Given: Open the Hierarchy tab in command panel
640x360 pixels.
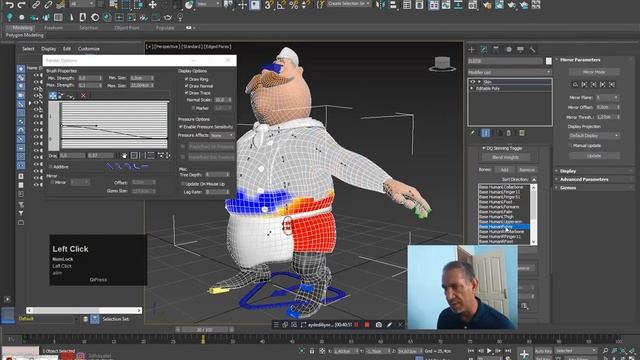Looking at the screenshot, I should pyautogui.click(x=496, y=49).
